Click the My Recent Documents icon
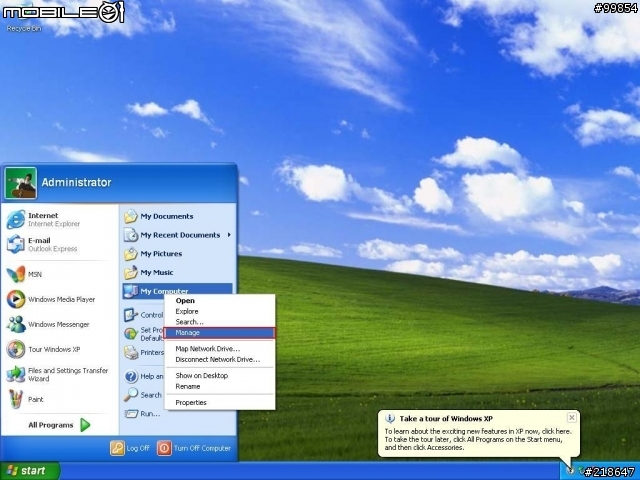This screenshot has width=640, height=480. tap(131, 235)
